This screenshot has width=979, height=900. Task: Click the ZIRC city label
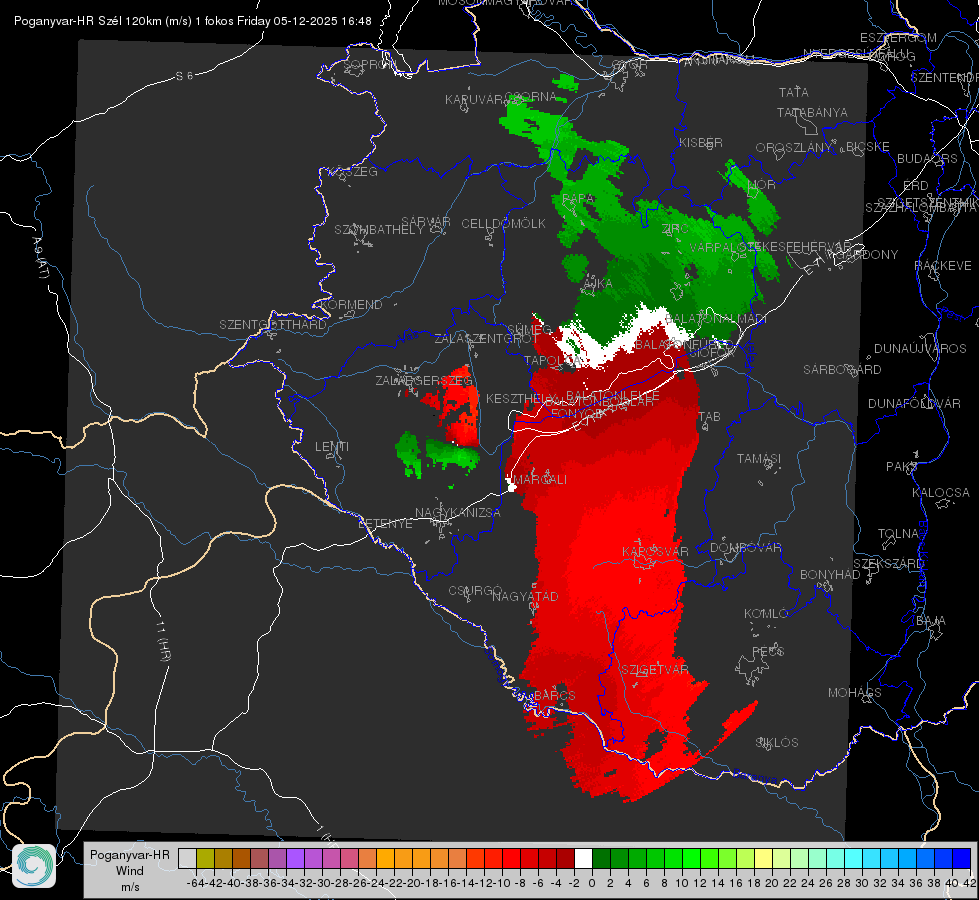(x=675, y=229)
